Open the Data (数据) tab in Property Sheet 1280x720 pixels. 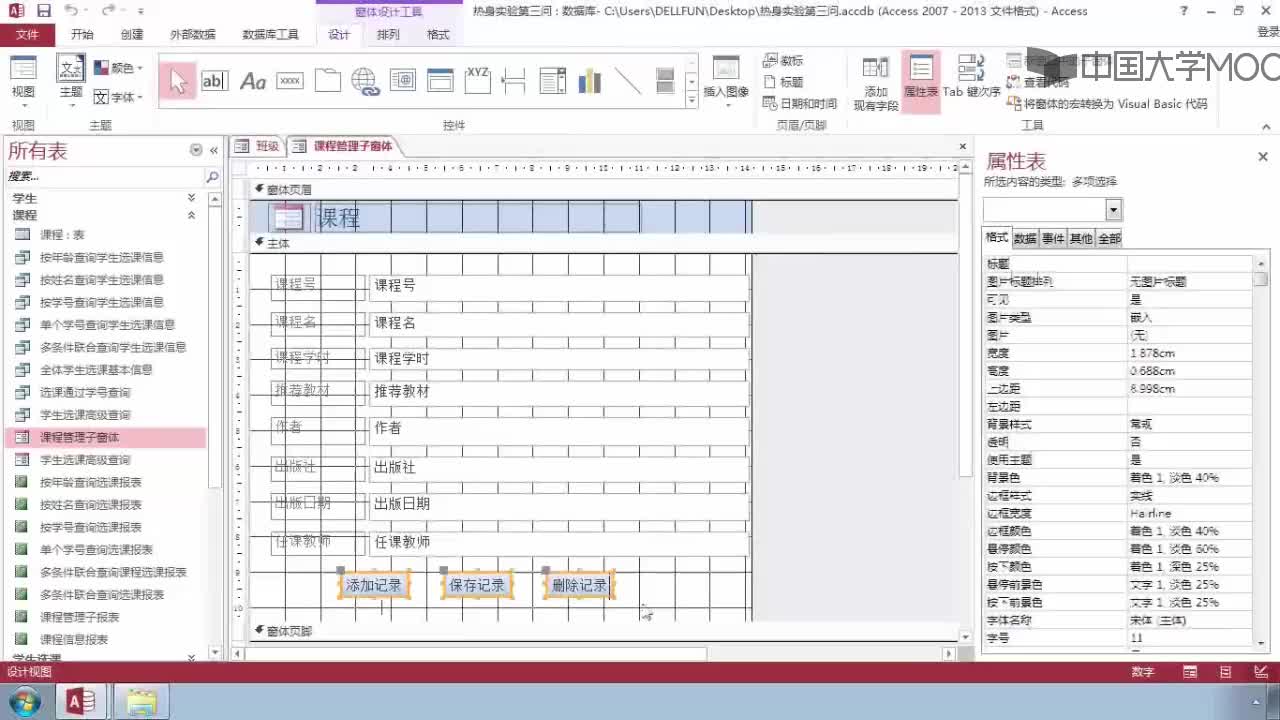[1025, 238]
